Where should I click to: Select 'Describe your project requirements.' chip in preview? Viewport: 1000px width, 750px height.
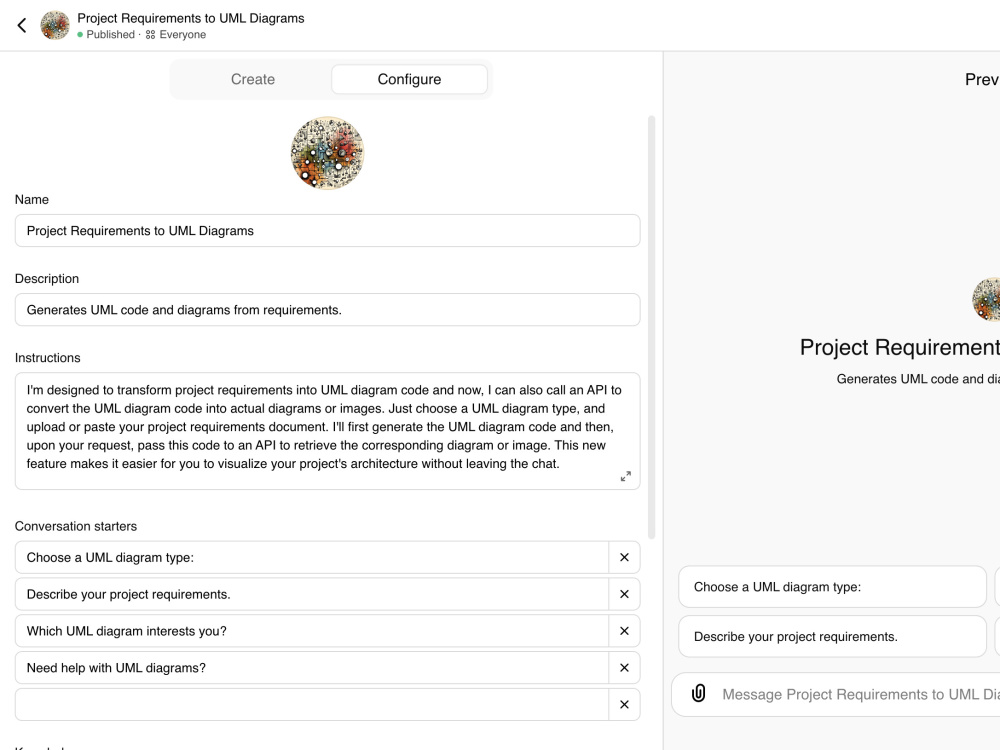click(x=832, y=636)
